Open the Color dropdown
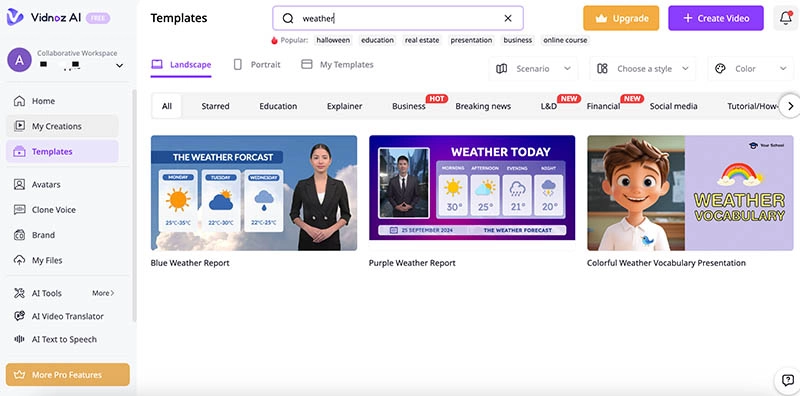This screenshot has width=800, height=396. 751,69
